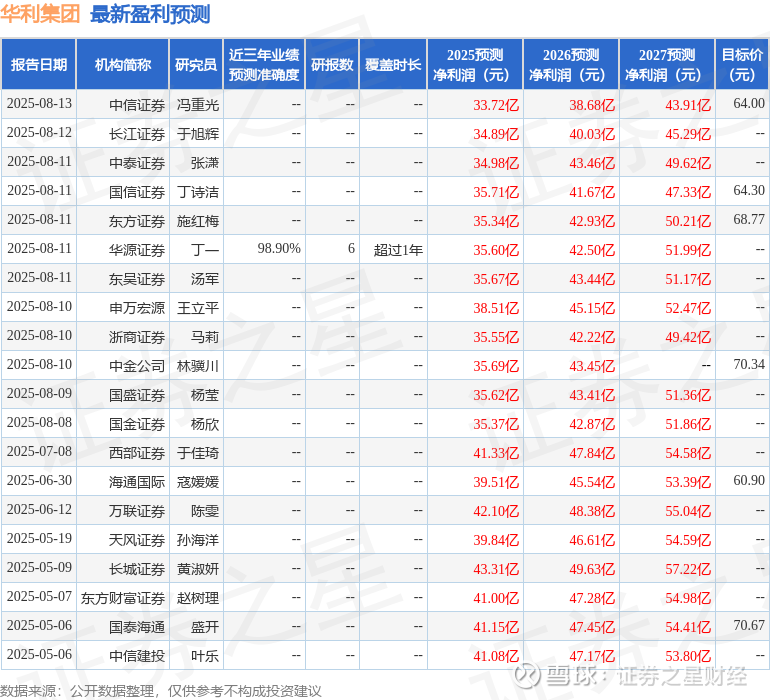Click target price 64.30
770x700 pixels.
tap(749, 190)
